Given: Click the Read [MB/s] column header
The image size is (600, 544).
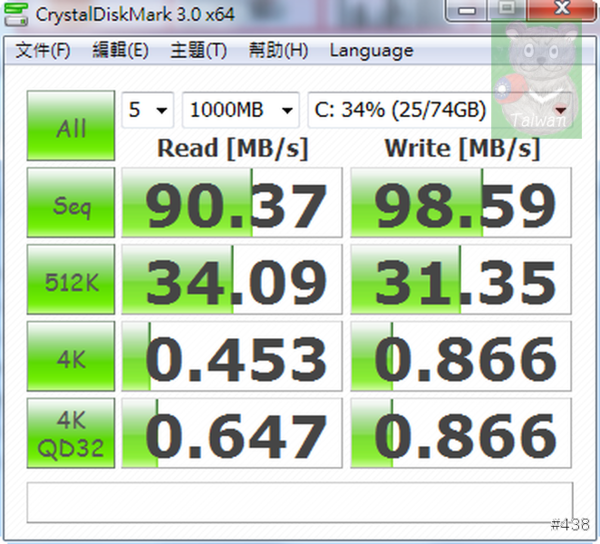Looking at the screenshot, I should point(233,148).
